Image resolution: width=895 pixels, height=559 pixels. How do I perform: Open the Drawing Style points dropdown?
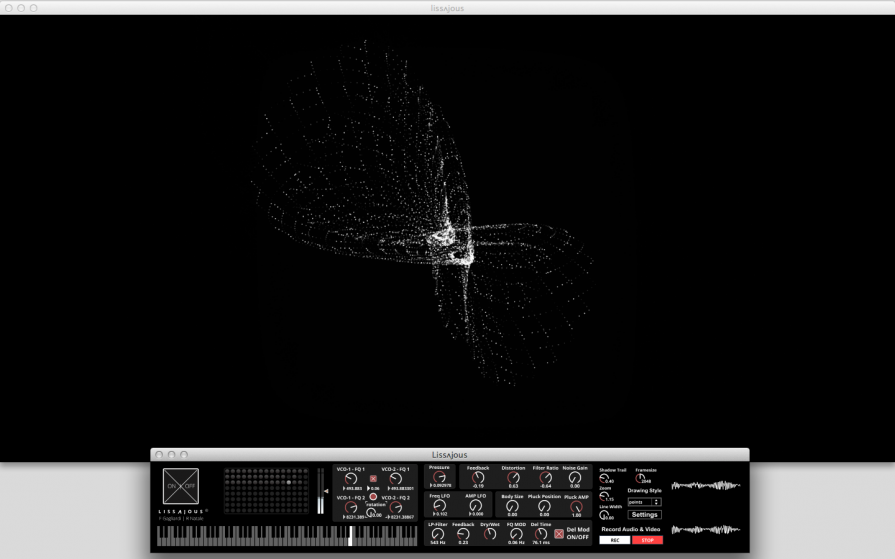click(644, 502)
